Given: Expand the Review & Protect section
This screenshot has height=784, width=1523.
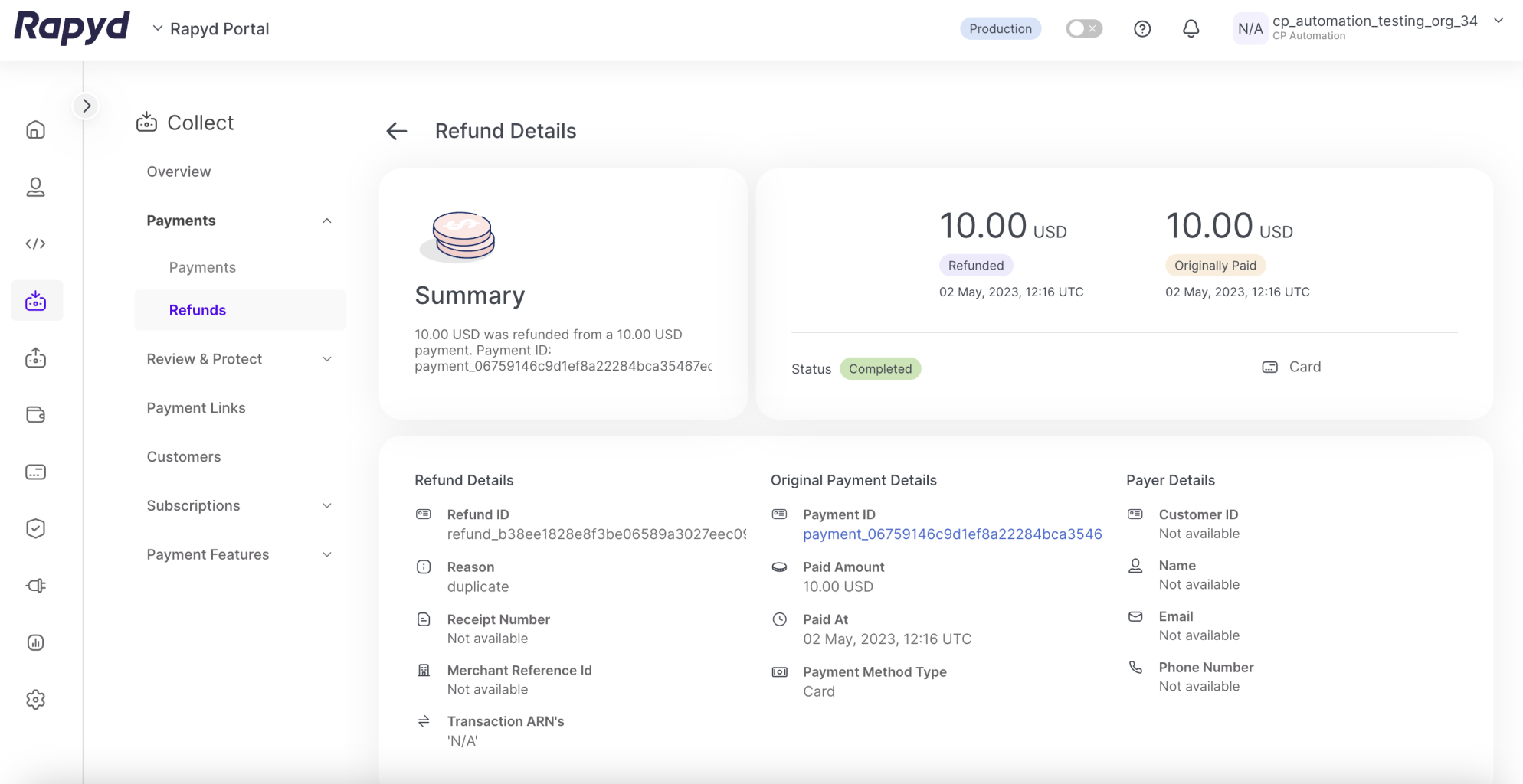Looking at the screenshot, I should (327, 359).
